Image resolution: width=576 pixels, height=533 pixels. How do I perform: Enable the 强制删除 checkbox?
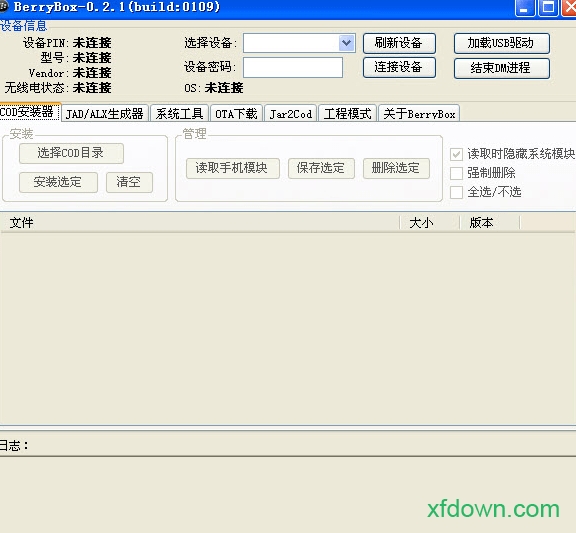click(456, 173)
